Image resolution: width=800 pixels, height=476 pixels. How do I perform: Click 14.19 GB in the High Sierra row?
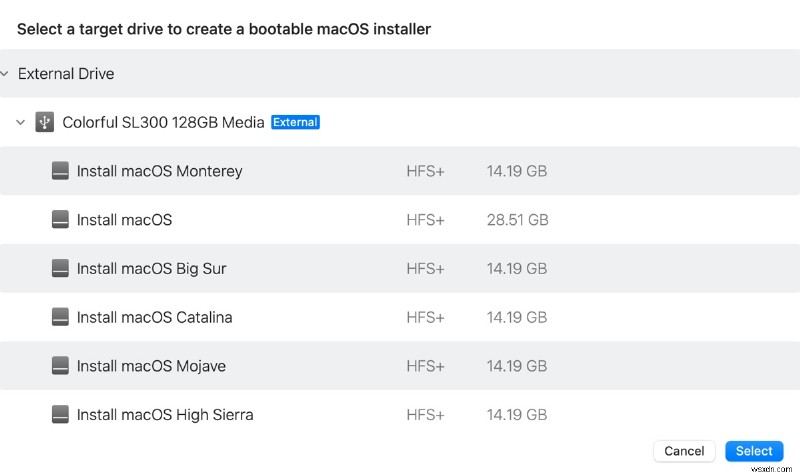(x=517, y=414)
